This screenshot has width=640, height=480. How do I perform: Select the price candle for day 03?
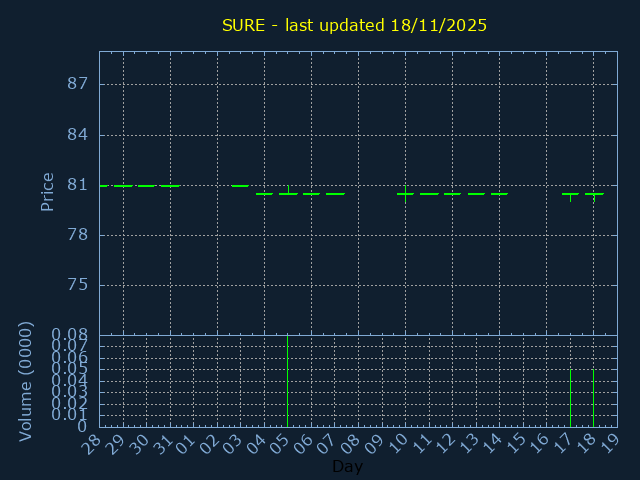241,186
